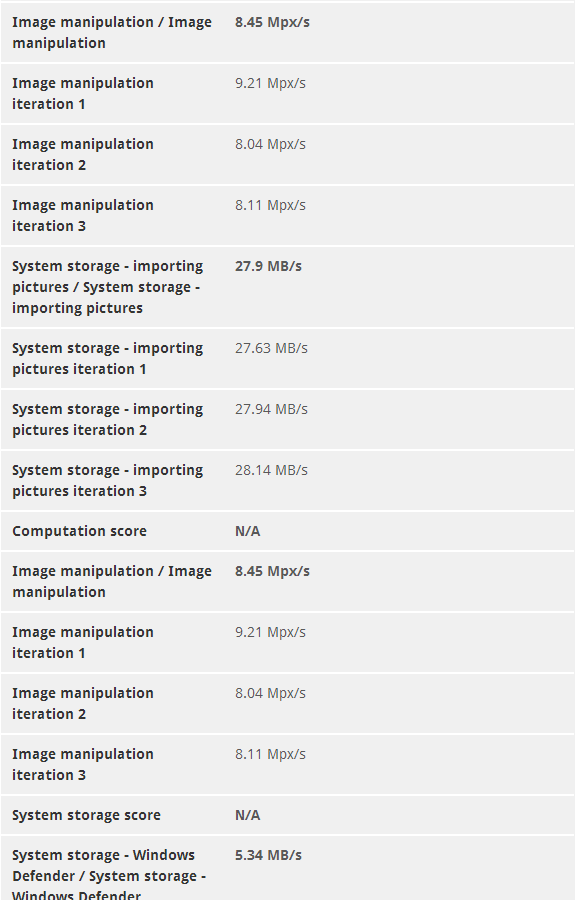The width and height of the screenshot is (577, 900).
Task: Click the 27.9 MB/s value
Action: pos(268,266)
